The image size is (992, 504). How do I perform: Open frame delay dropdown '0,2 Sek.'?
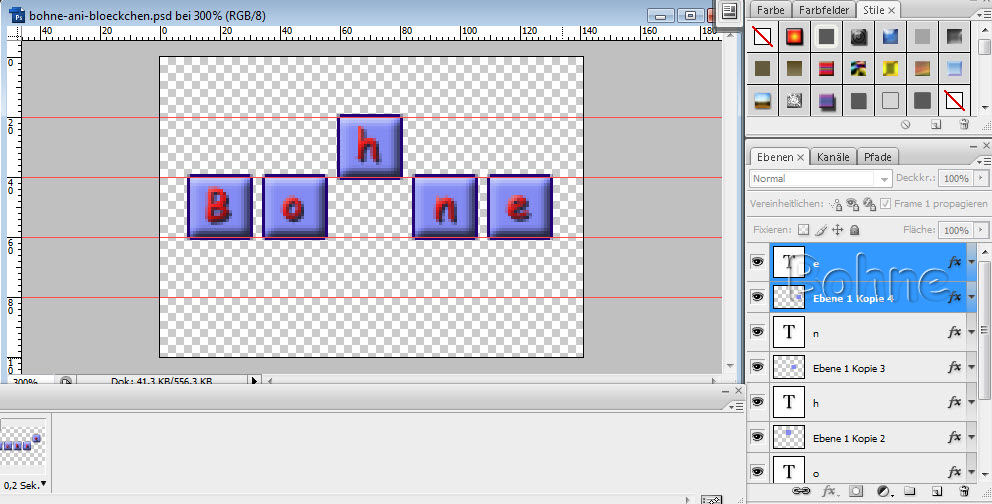coord(22,484)
